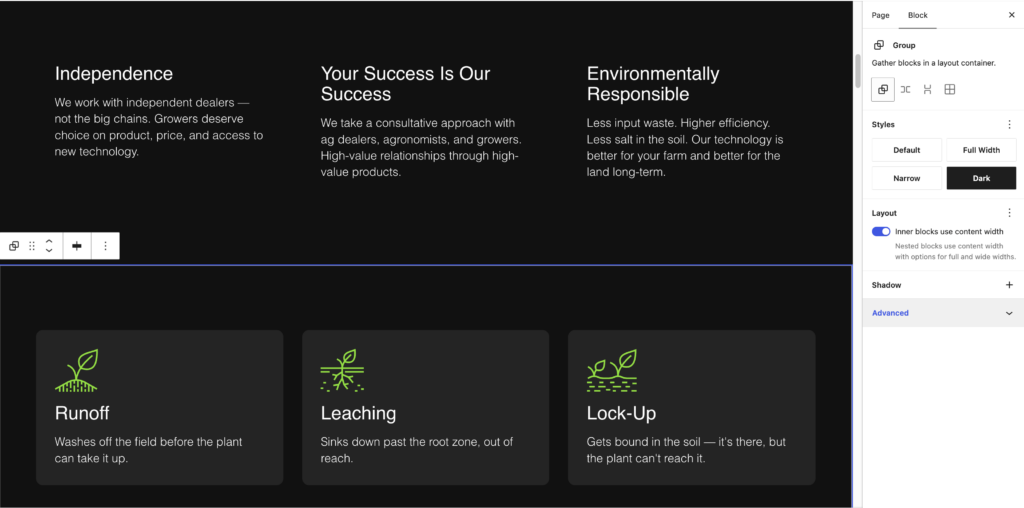Click the drag handle dots in block toolbar

point(32,246)
